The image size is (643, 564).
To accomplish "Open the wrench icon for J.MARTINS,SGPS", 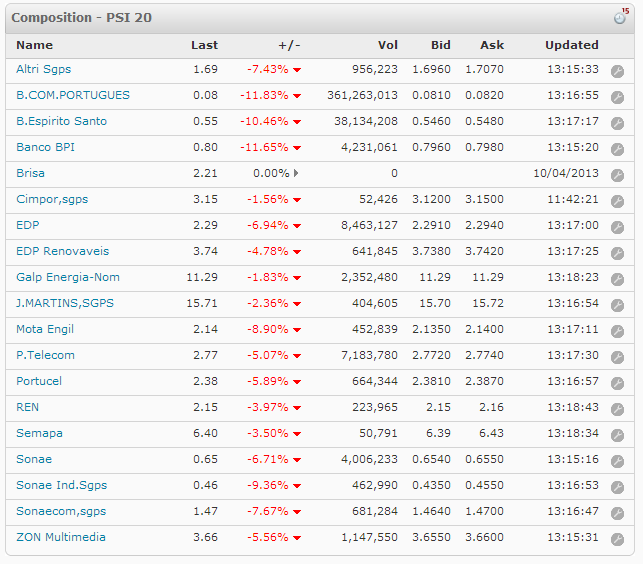I will tap(617, 305).
